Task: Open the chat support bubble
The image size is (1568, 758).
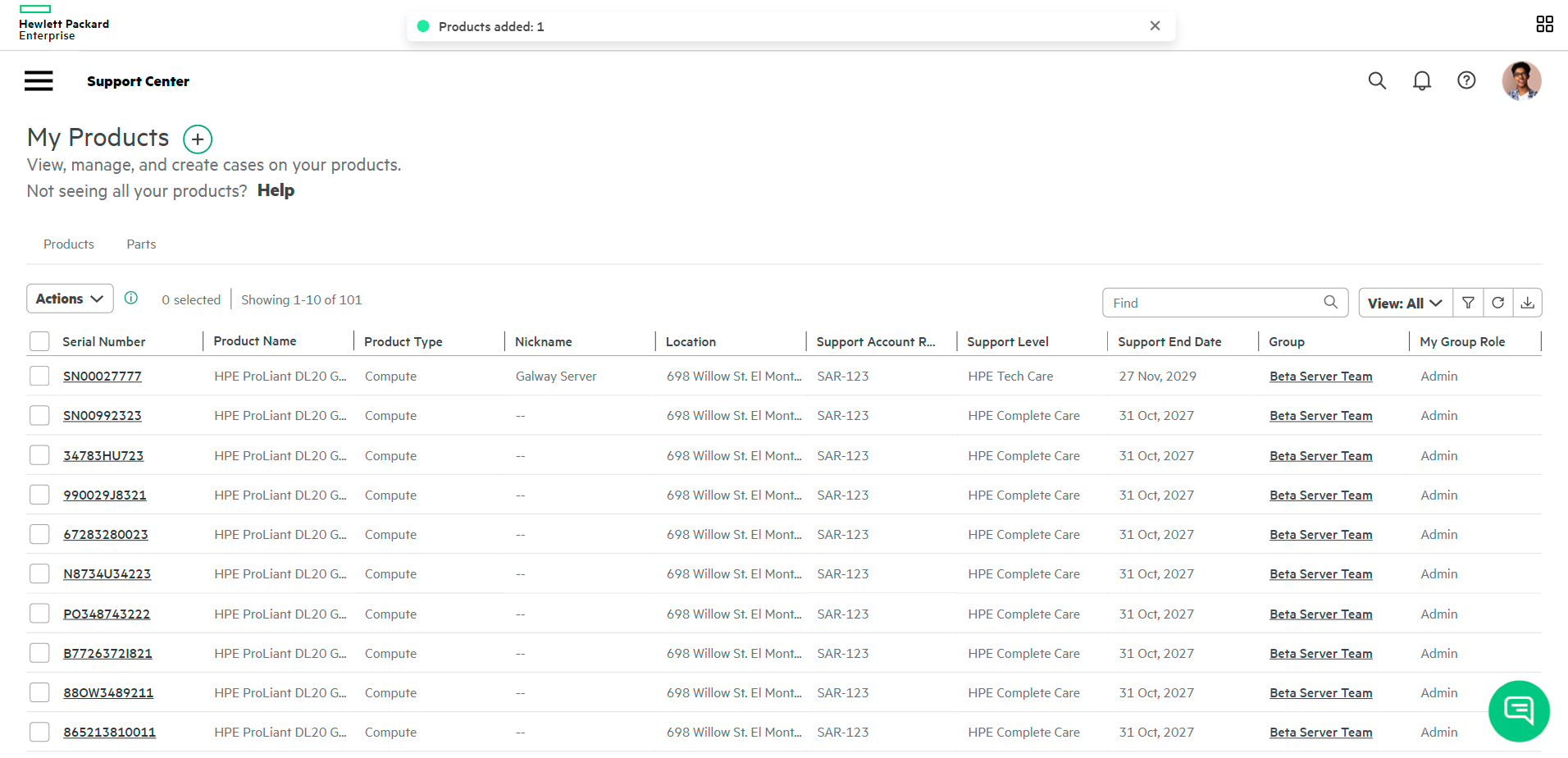Action: coord(1519,710)
